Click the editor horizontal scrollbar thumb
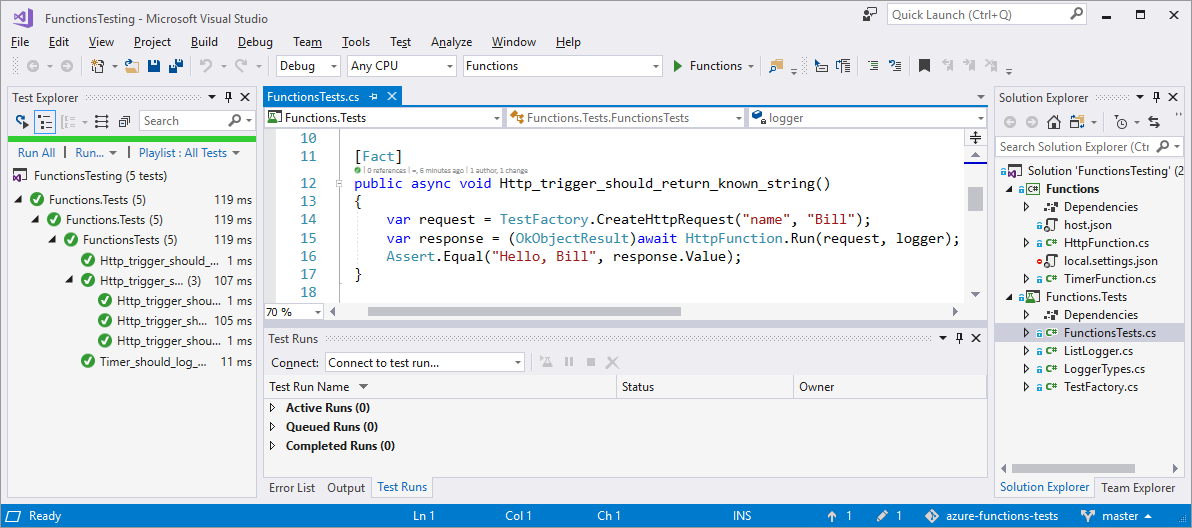The image size is (1192, 528). tap(525, 311)
